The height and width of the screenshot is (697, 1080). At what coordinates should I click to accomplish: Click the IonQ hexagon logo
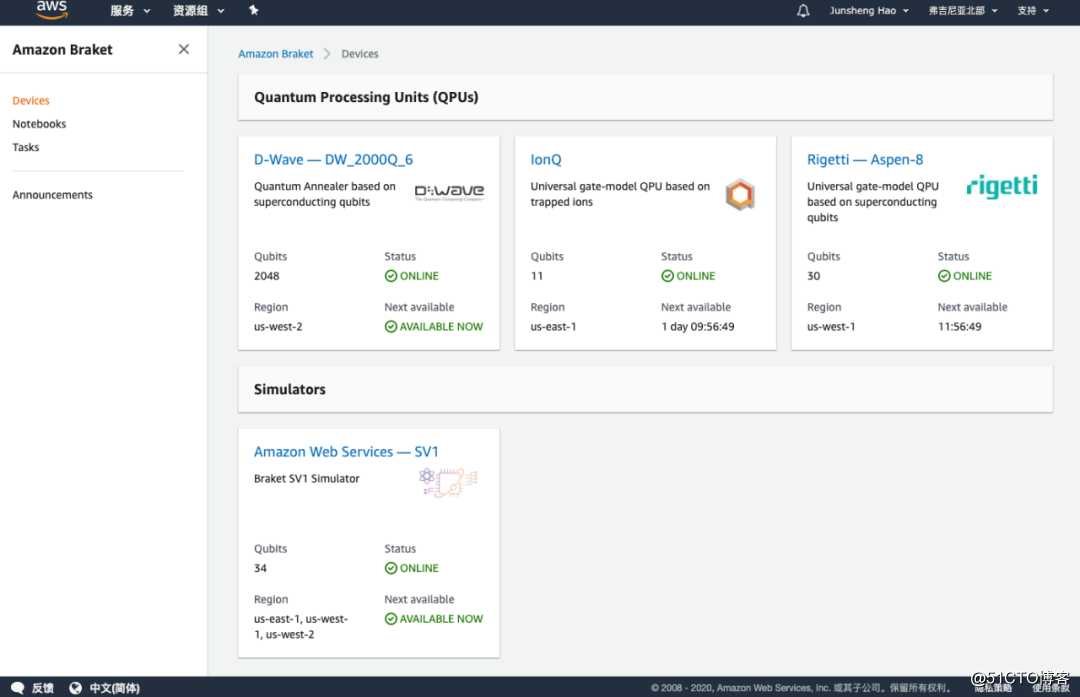coord(740,195)
